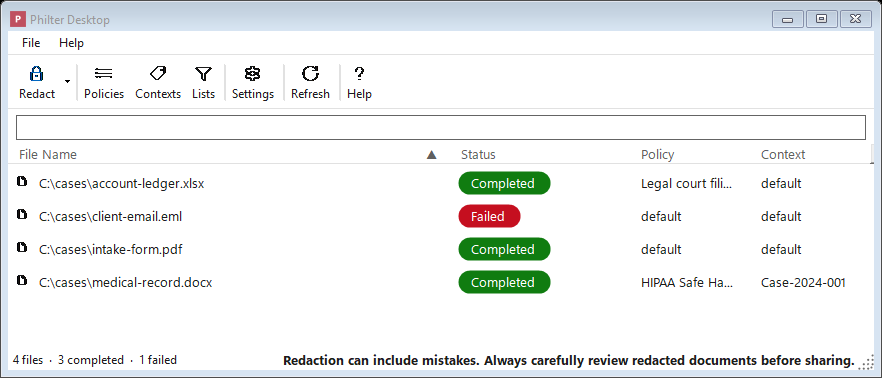This screenshot has height=378, width=882.
Task: Click the Redact lock icon
Action: (x=37, y=74)
